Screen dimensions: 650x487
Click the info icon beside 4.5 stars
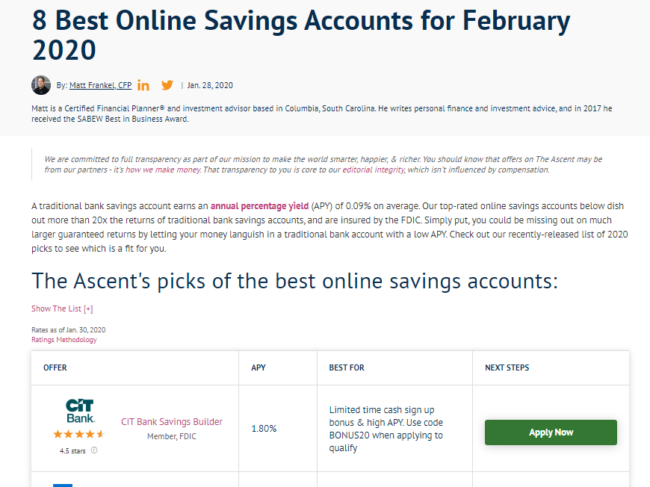[x=94, y=450]
